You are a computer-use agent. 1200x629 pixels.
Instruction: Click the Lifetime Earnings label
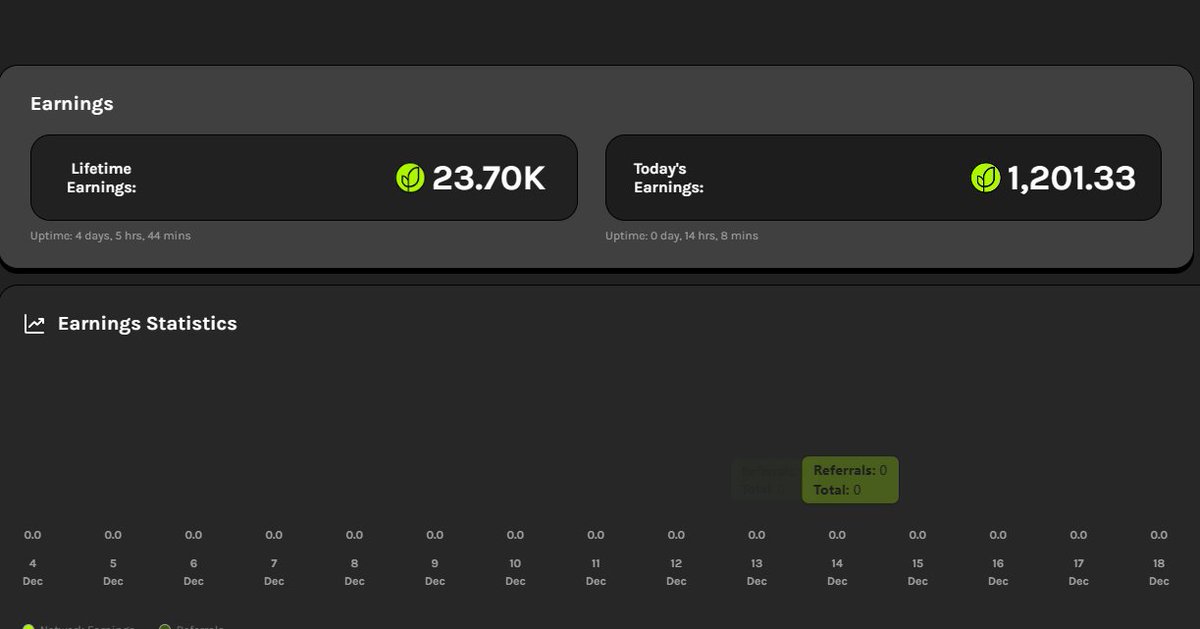(x=101, y=178)
